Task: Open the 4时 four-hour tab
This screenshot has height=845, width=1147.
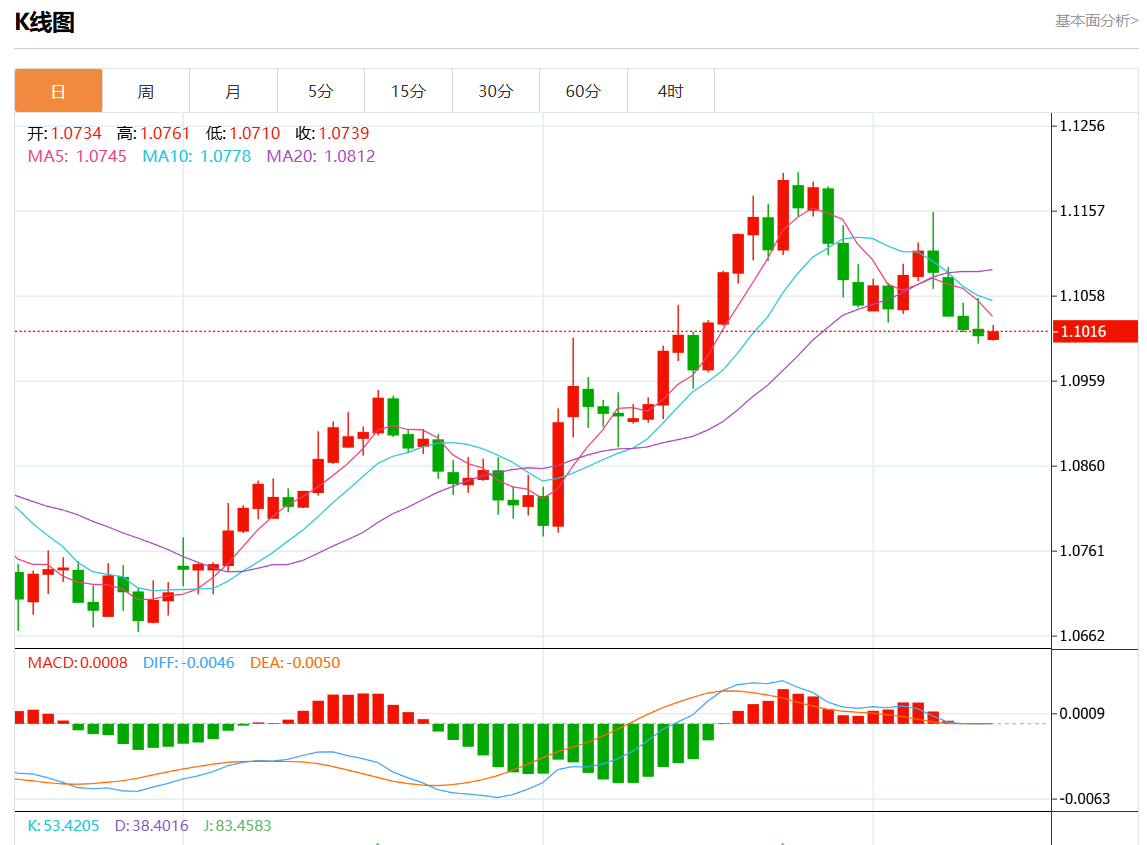Action: click(x=671, y=91)
